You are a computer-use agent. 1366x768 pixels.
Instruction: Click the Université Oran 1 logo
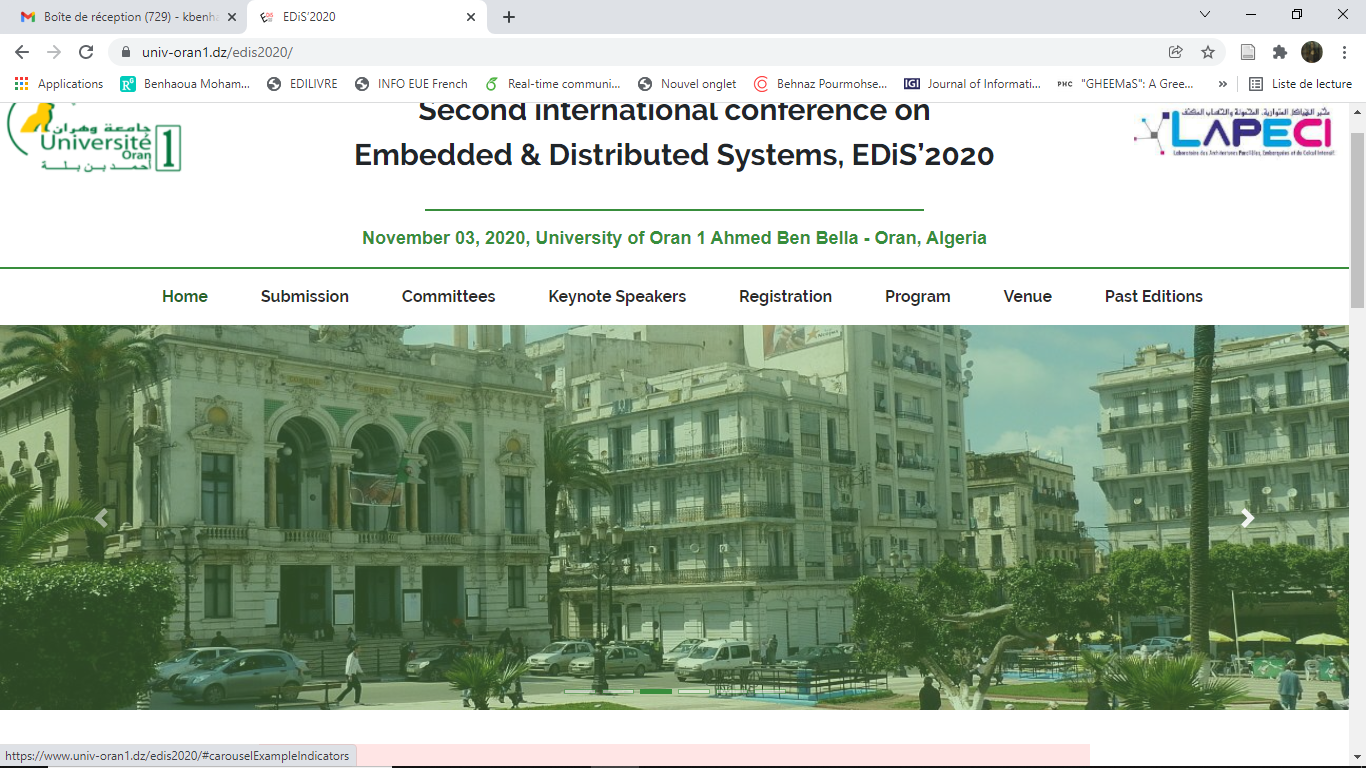click(95, 137)
